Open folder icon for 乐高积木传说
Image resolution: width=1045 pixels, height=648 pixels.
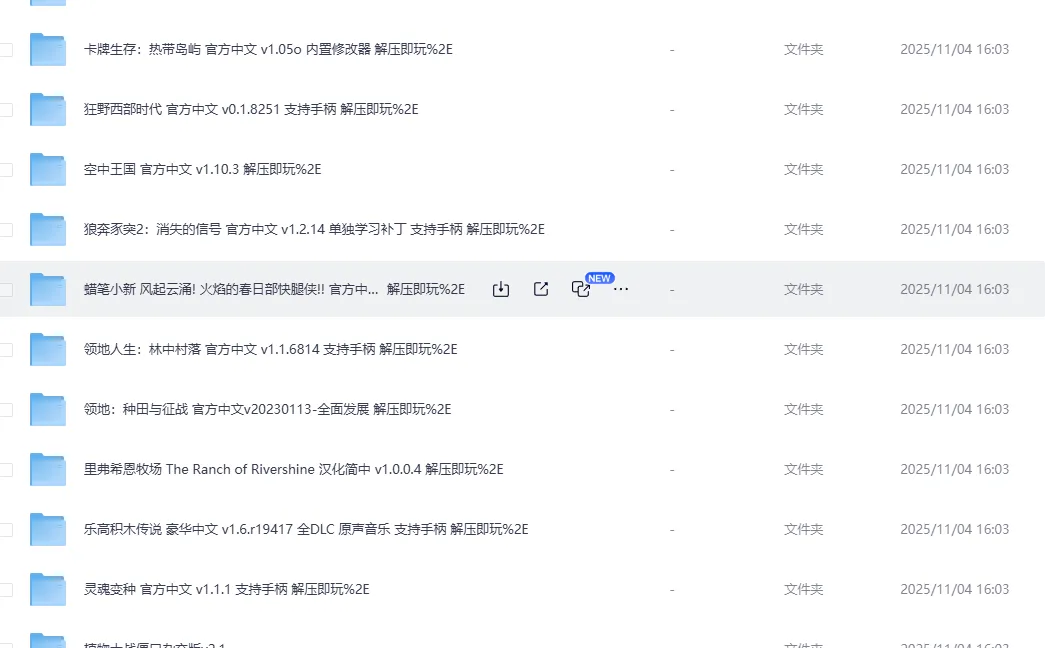48,529
